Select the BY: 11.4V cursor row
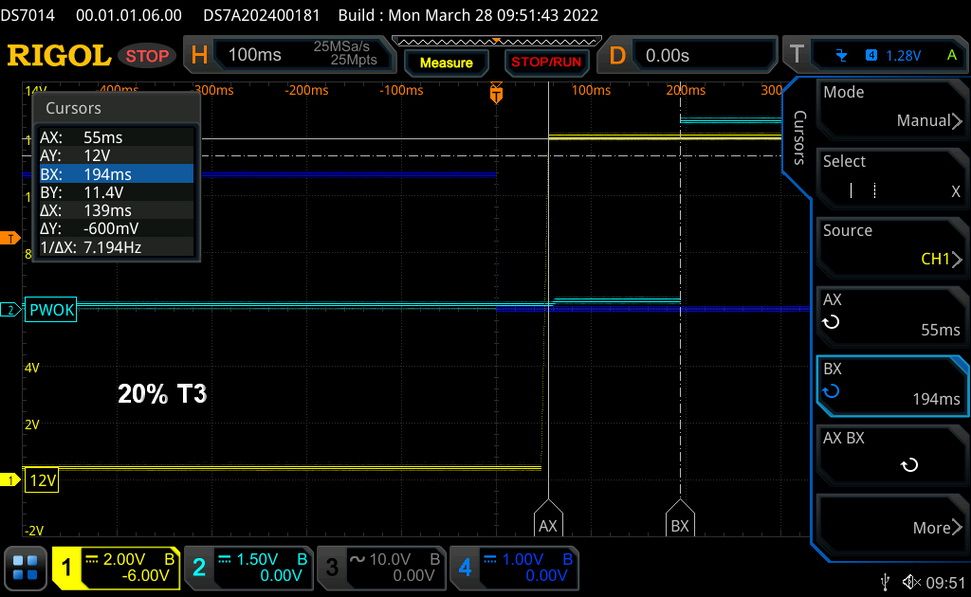The image size is (971, 597). click(116, 192)
